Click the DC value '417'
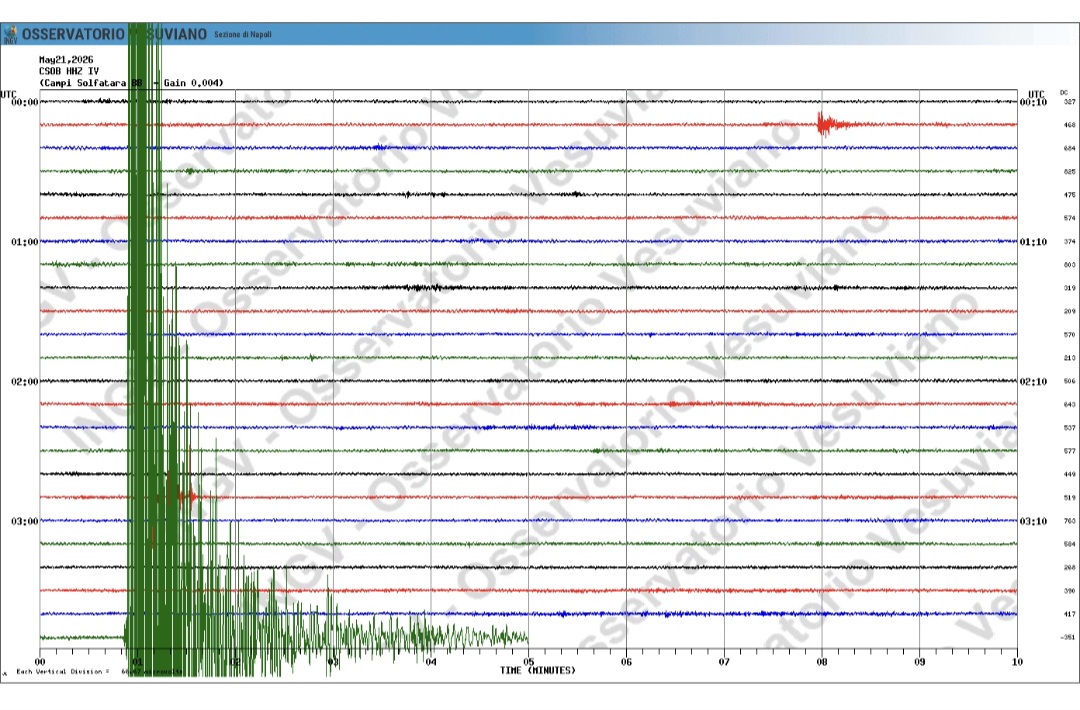 tap(1069, 614)
